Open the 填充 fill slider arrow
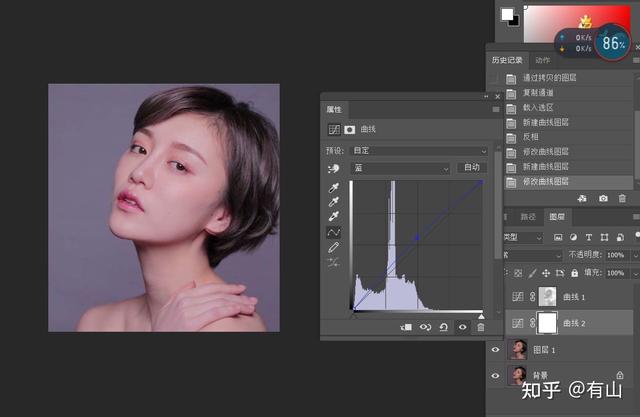 click(x=635, y=273)
